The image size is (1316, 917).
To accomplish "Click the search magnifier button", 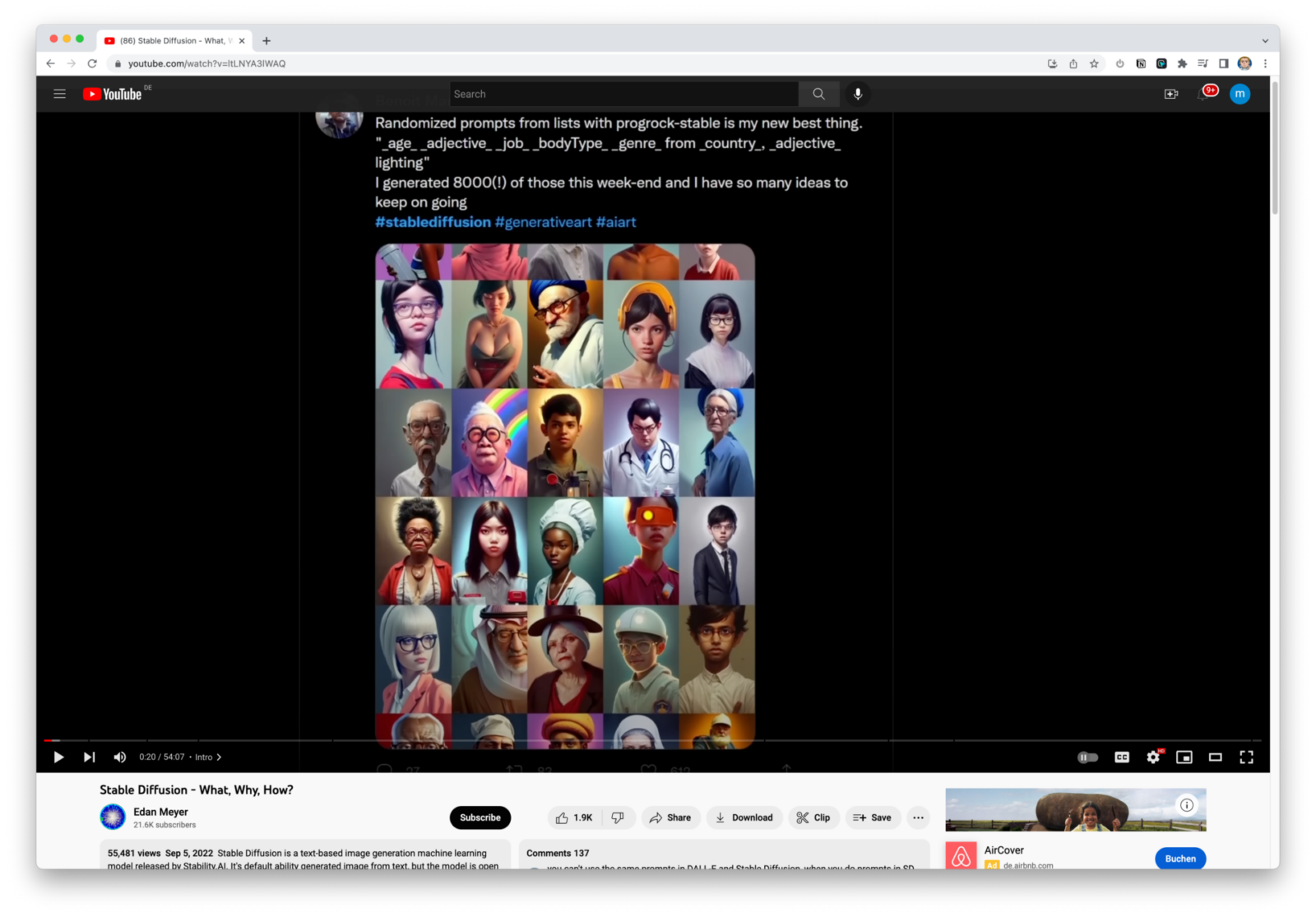I will click(x=818, y=94).
